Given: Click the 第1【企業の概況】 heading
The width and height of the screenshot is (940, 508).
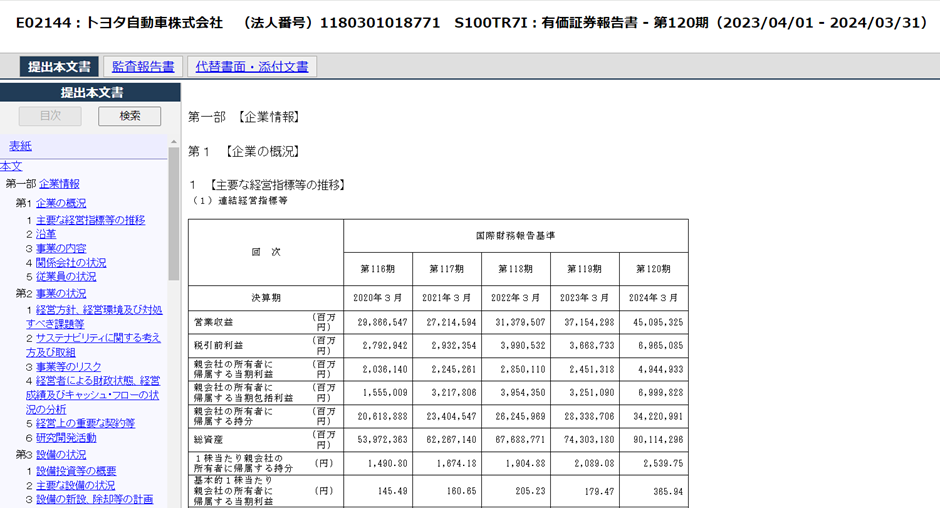Looking at the screenshot, I should (x=244, y=152).
